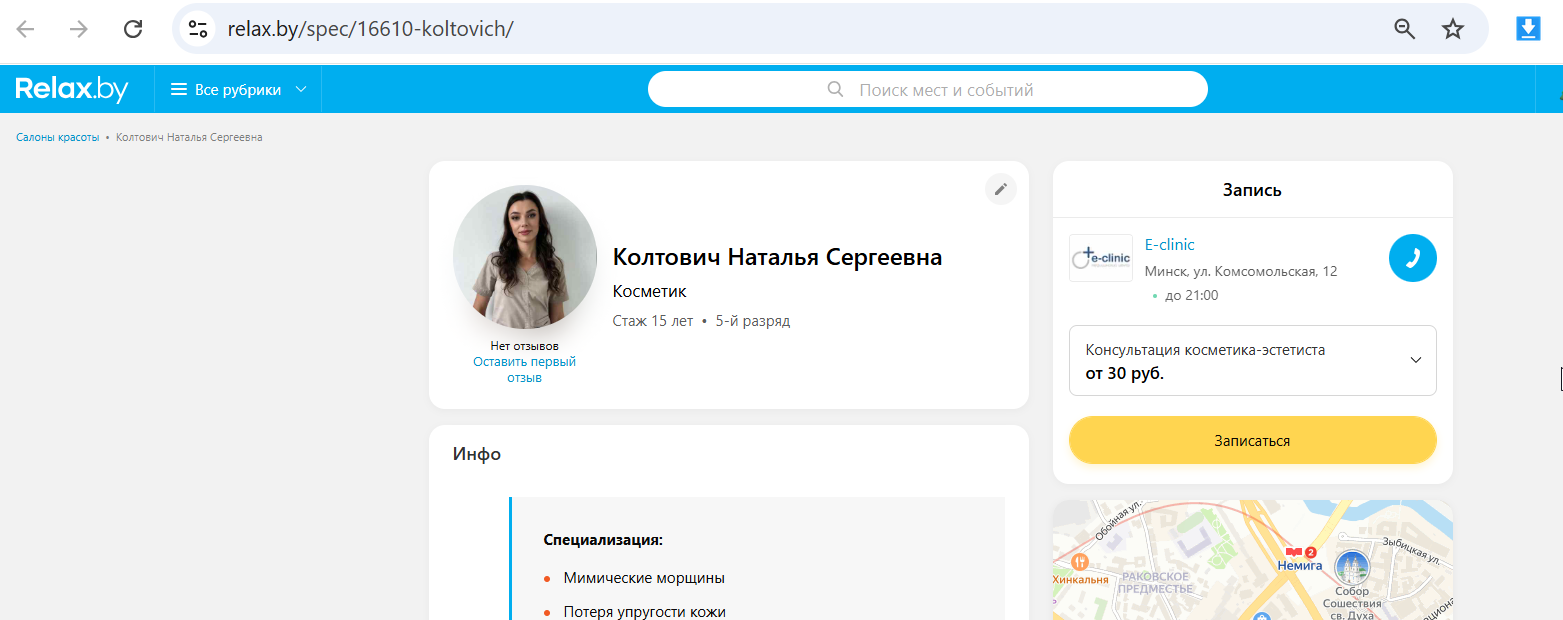Screen dimensions: 1563x620
Task: Click the address "Минск, ул. Комсомольская, 12"
Action: (1241, 271)
